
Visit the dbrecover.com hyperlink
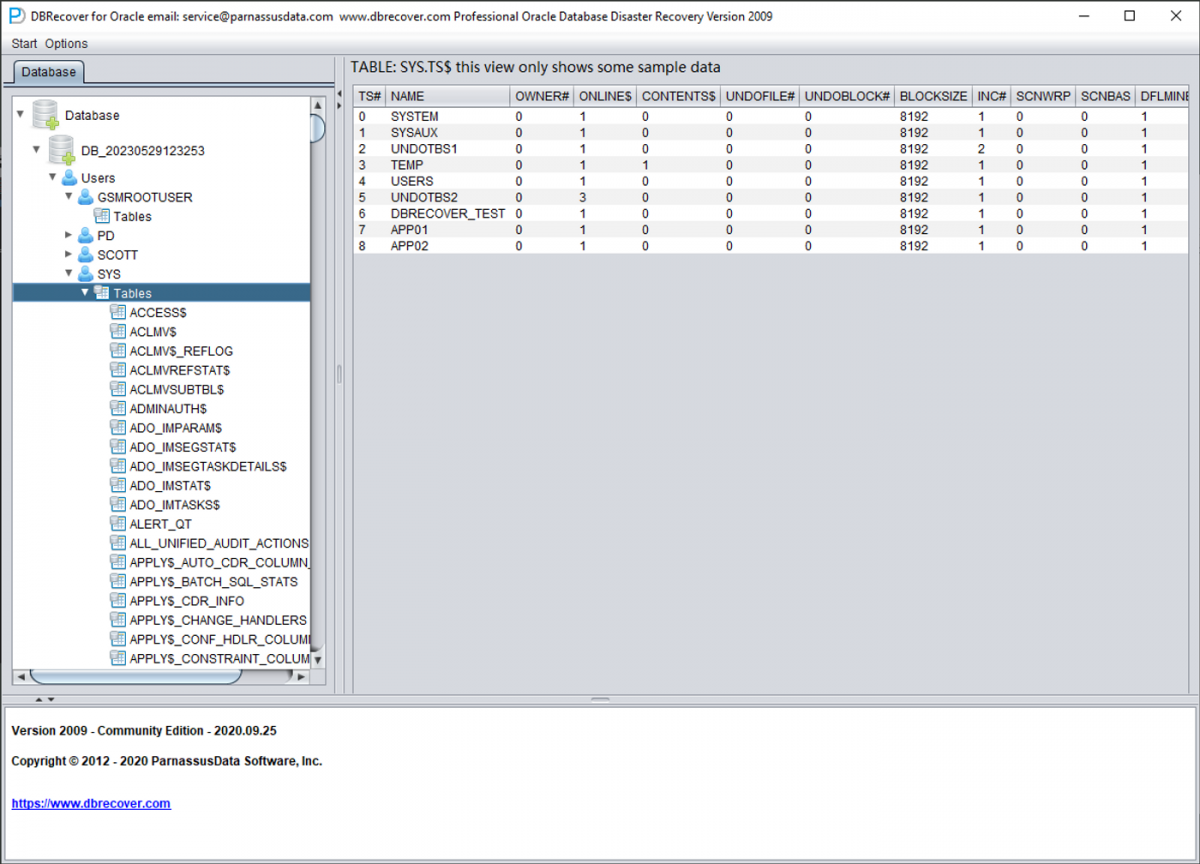91,803
